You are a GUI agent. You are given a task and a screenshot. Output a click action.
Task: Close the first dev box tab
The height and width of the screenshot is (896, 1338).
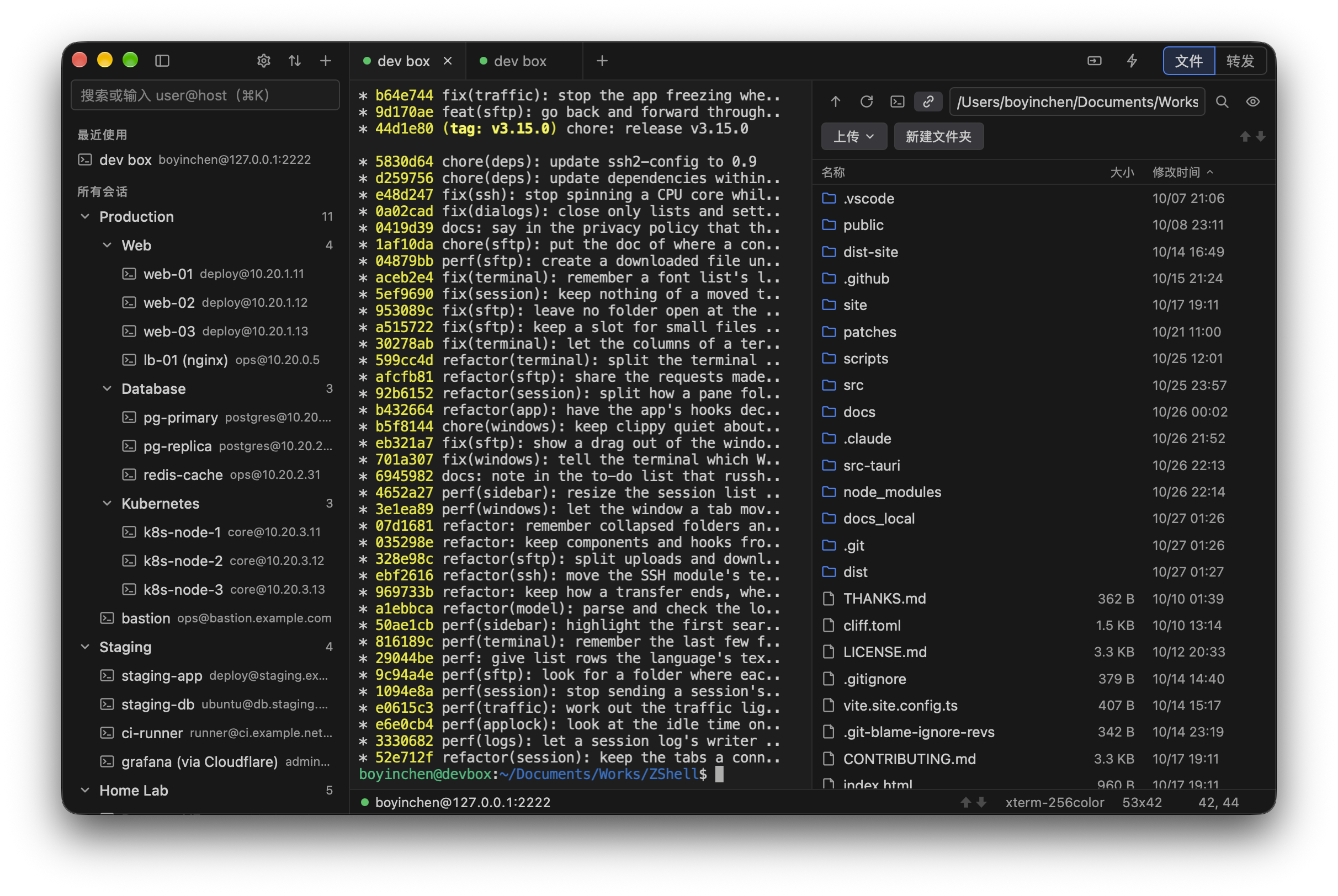pyautogui.click(x=448, y=61)
